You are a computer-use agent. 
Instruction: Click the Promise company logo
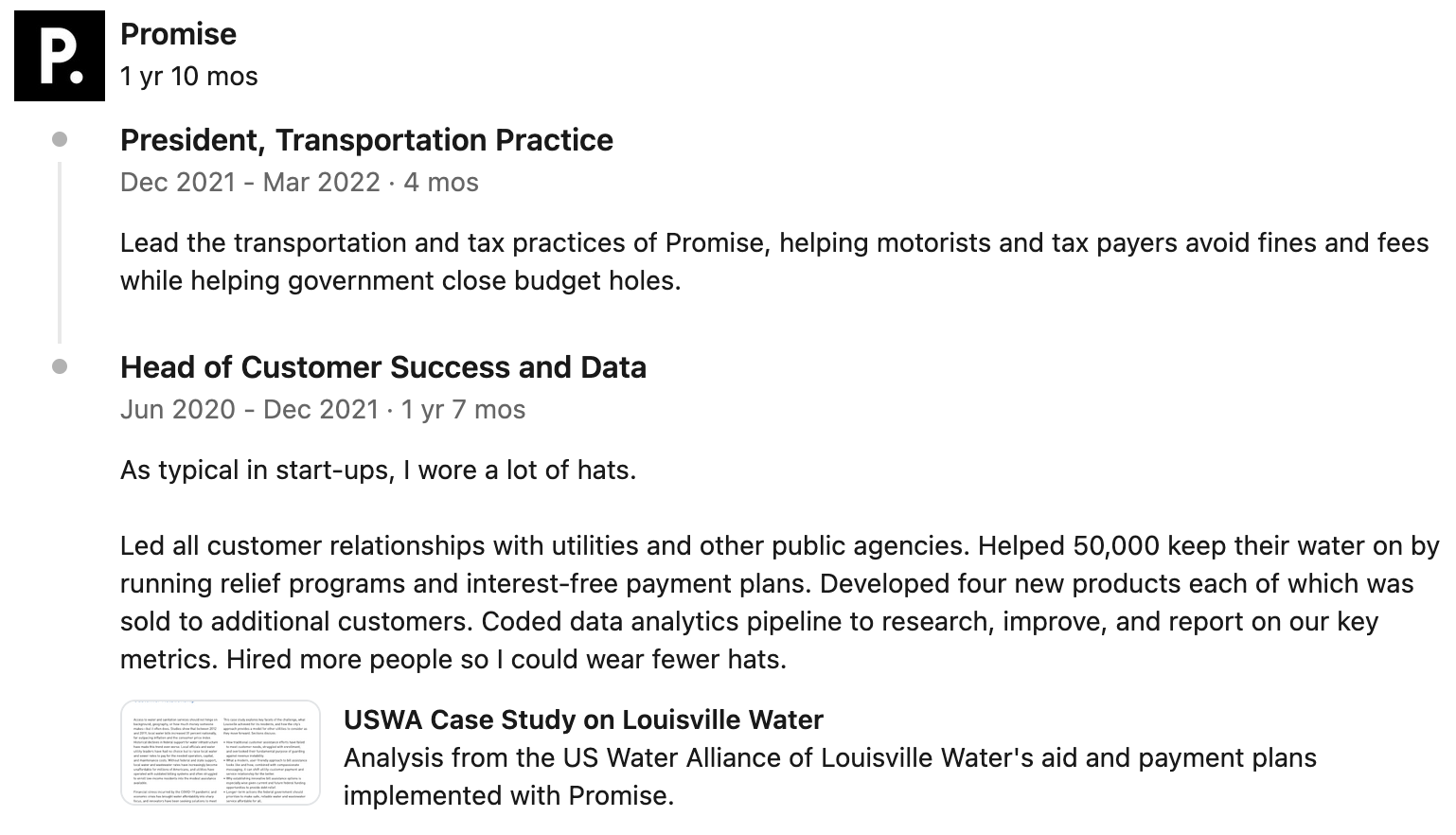[x=59, y=56]
